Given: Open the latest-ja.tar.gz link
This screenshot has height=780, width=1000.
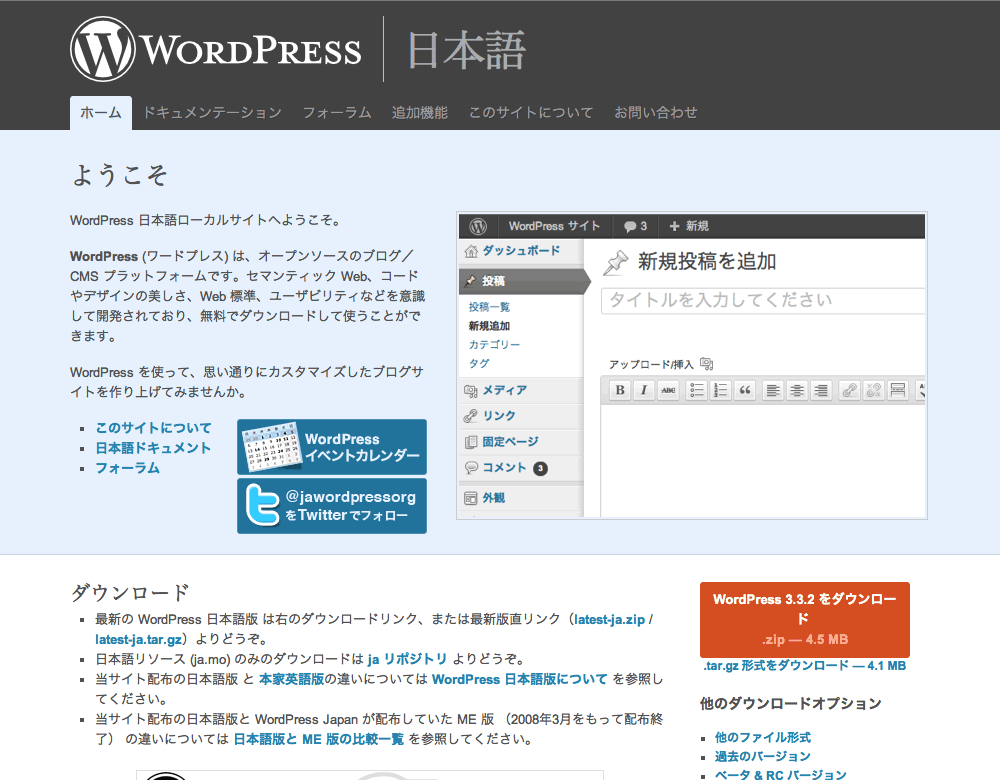Looking at the screenshot, I should click(138, 639).
